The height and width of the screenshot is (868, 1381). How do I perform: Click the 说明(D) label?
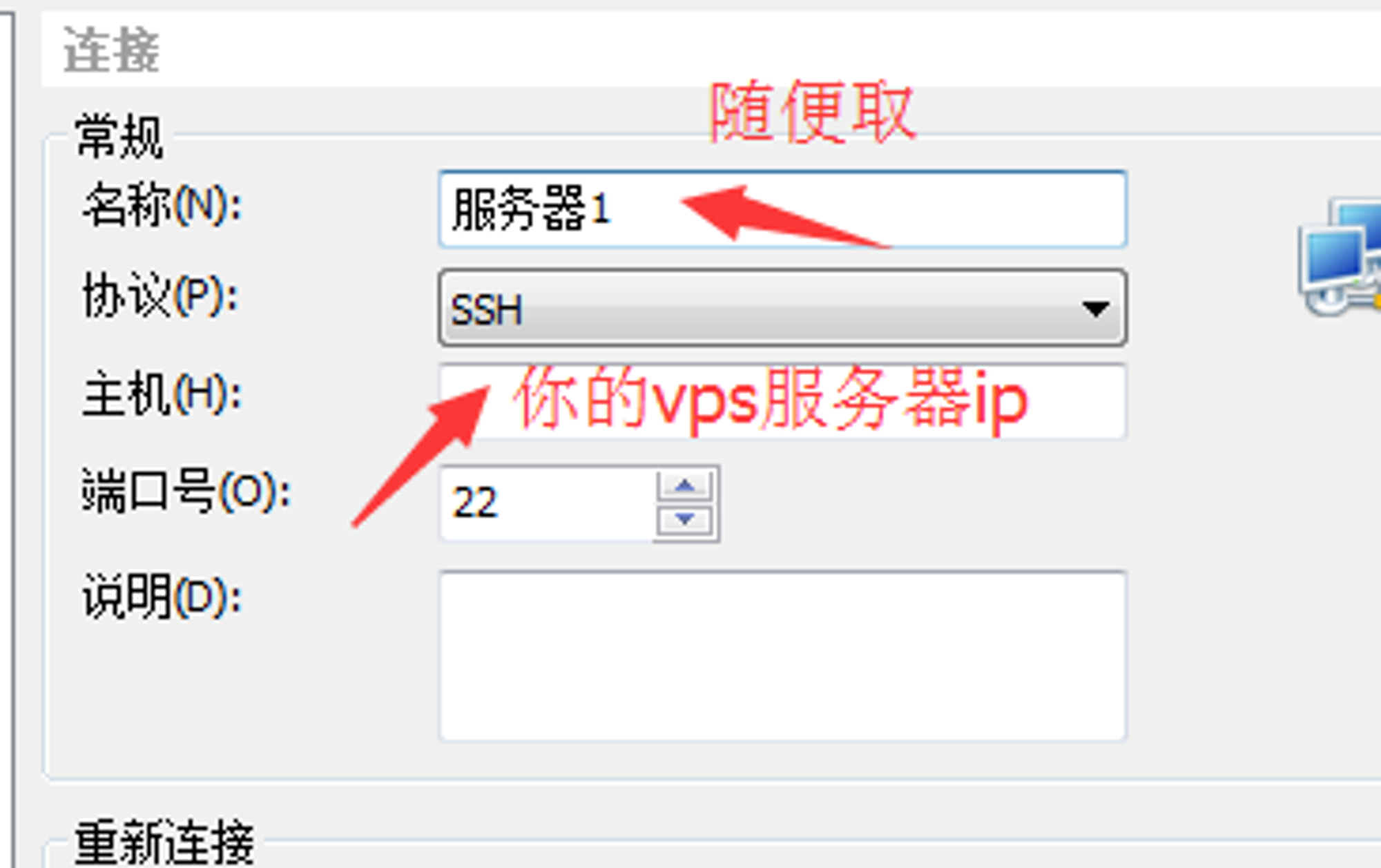[x=162, y=596]
